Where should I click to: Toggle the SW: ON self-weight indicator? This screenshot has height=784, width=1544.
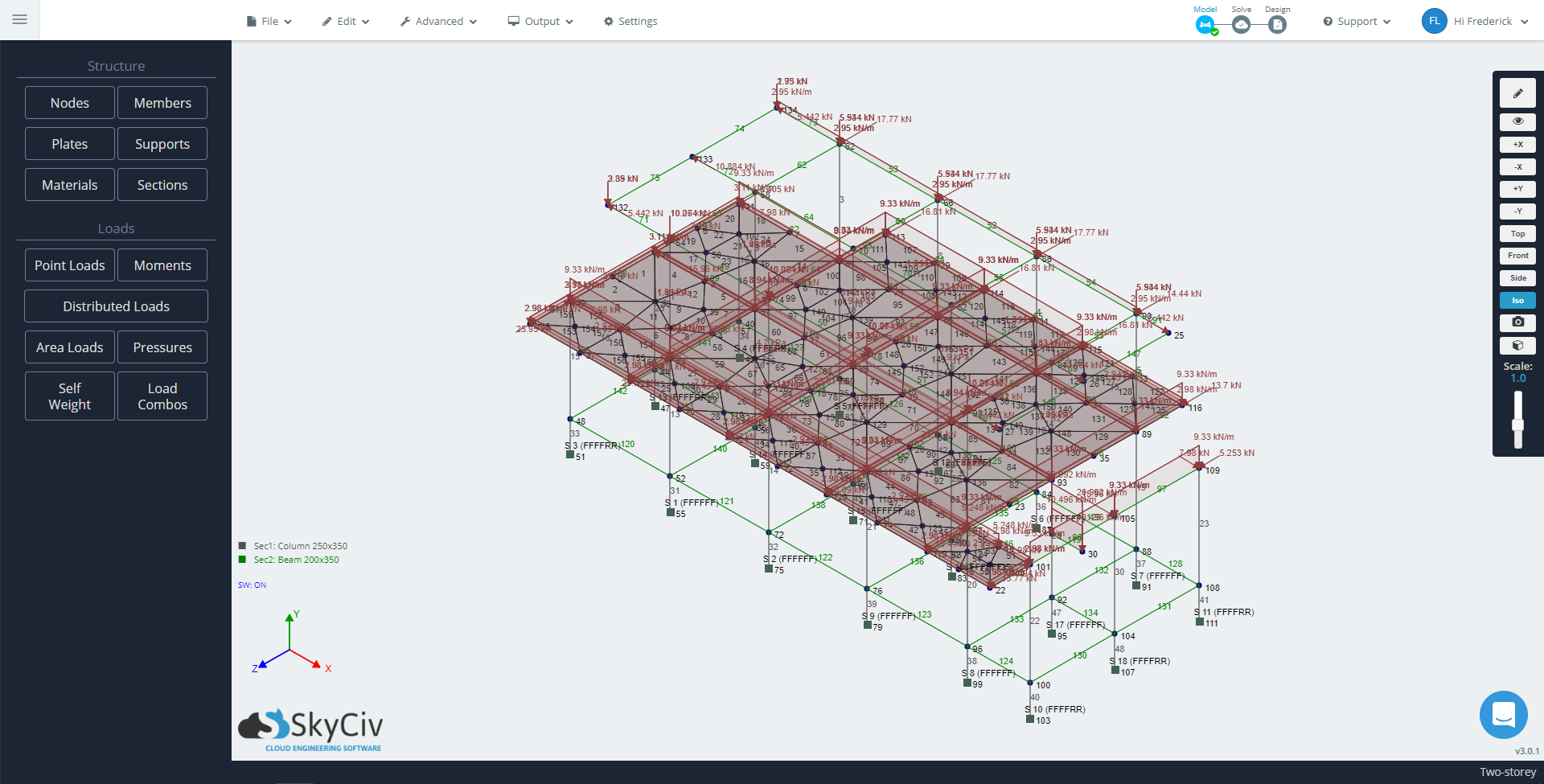(252, 585)
